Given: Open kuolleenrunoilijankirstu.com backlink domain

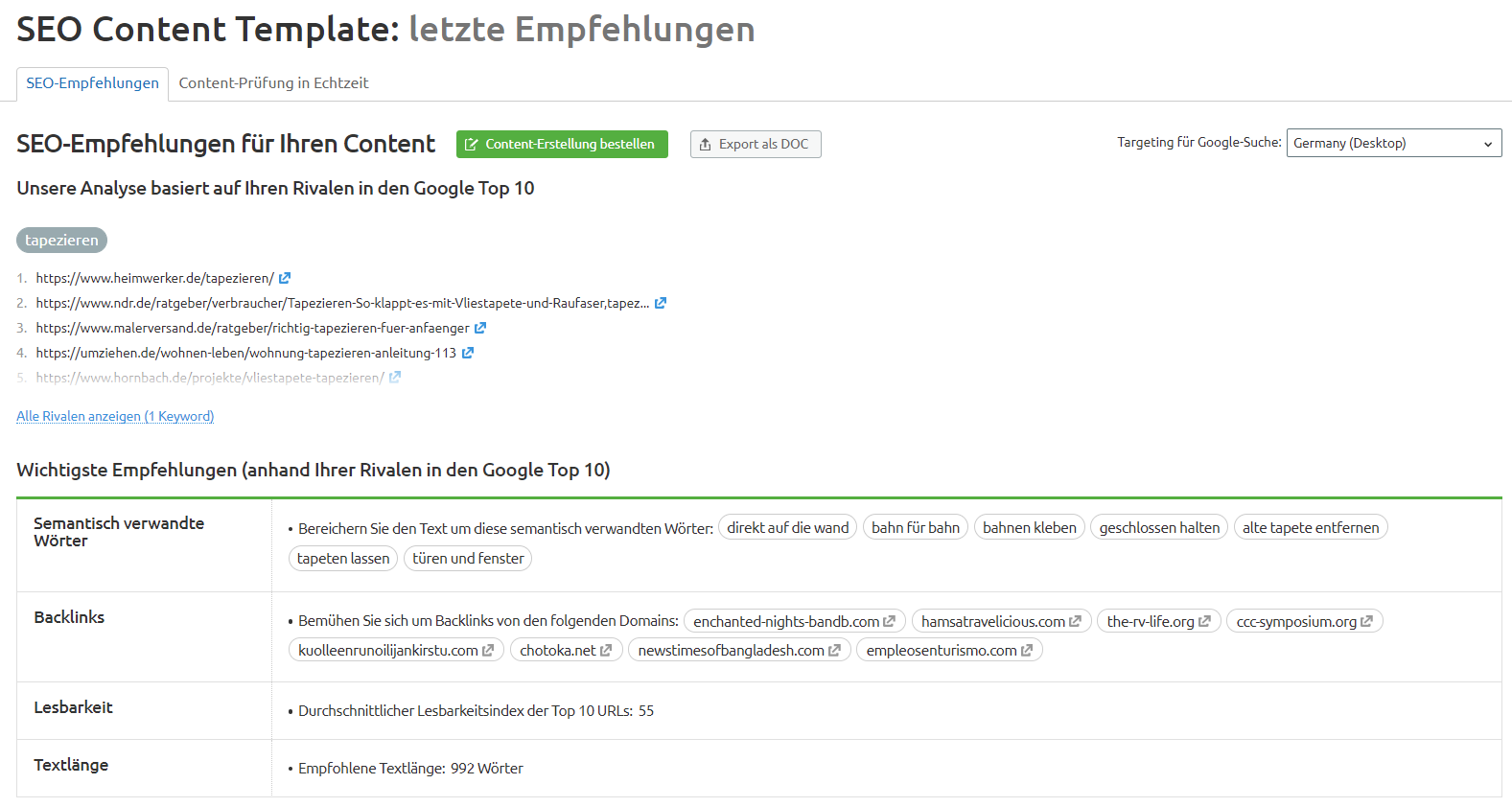Looking at the screenshot, I should click(x=388, y=650).
